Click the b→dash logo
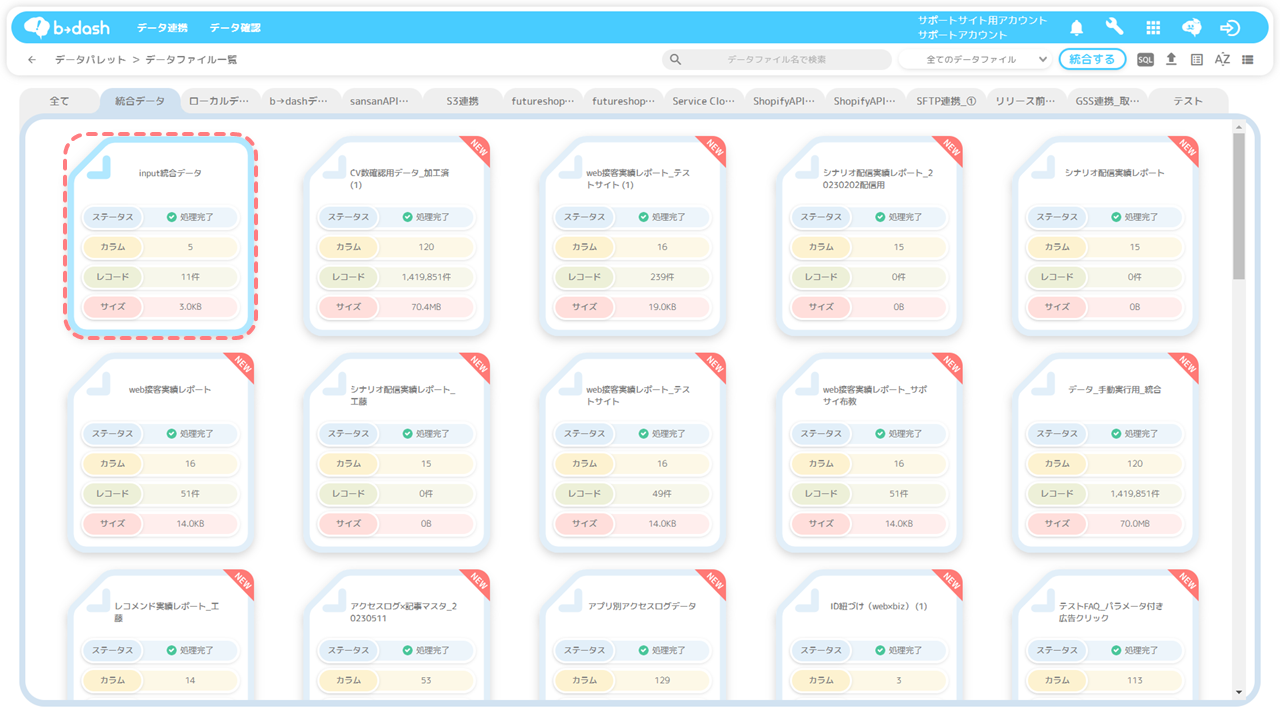Viewport: 1280px width, 720px height. [67, 27]
